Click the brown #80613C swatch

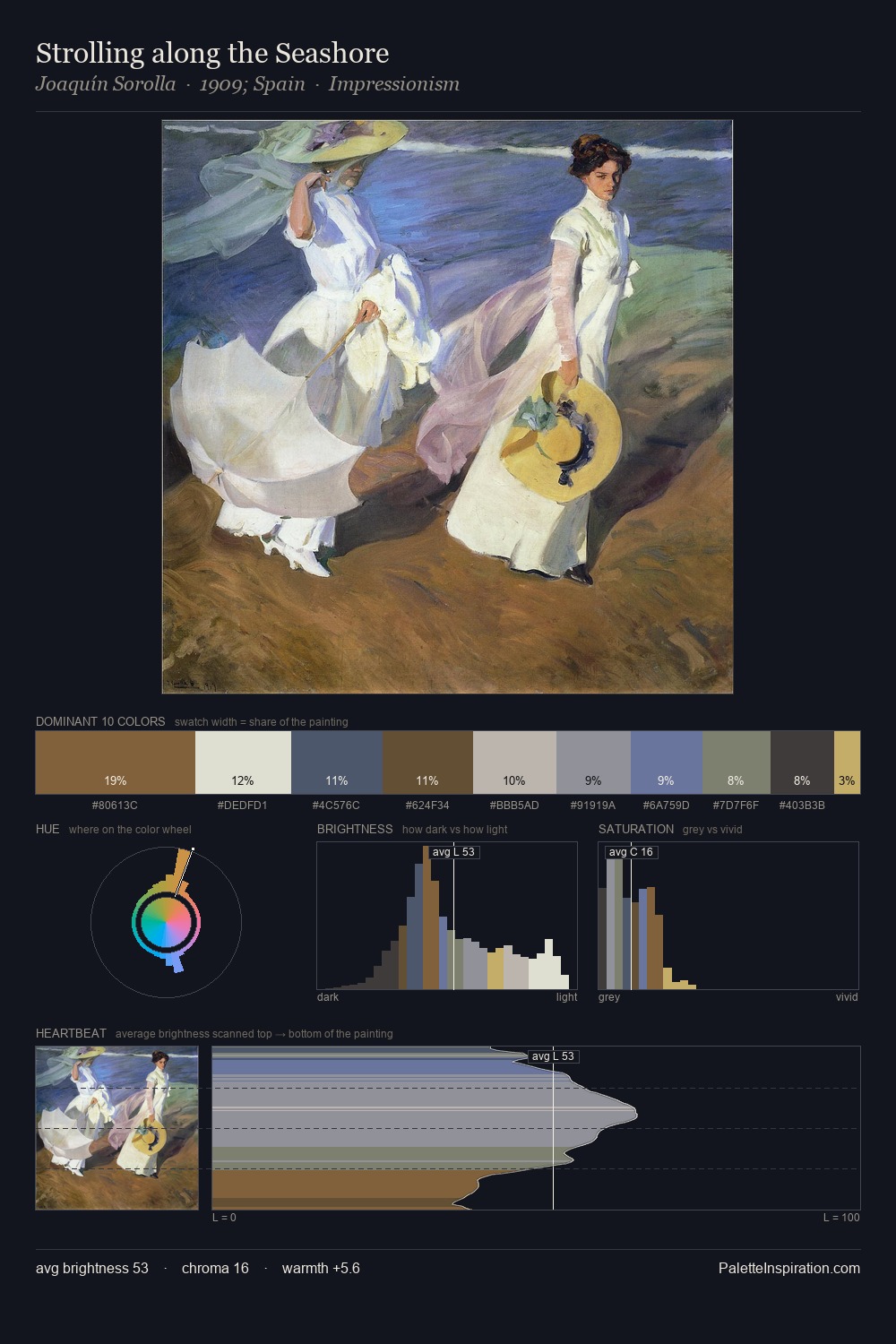tap(115, 762)
